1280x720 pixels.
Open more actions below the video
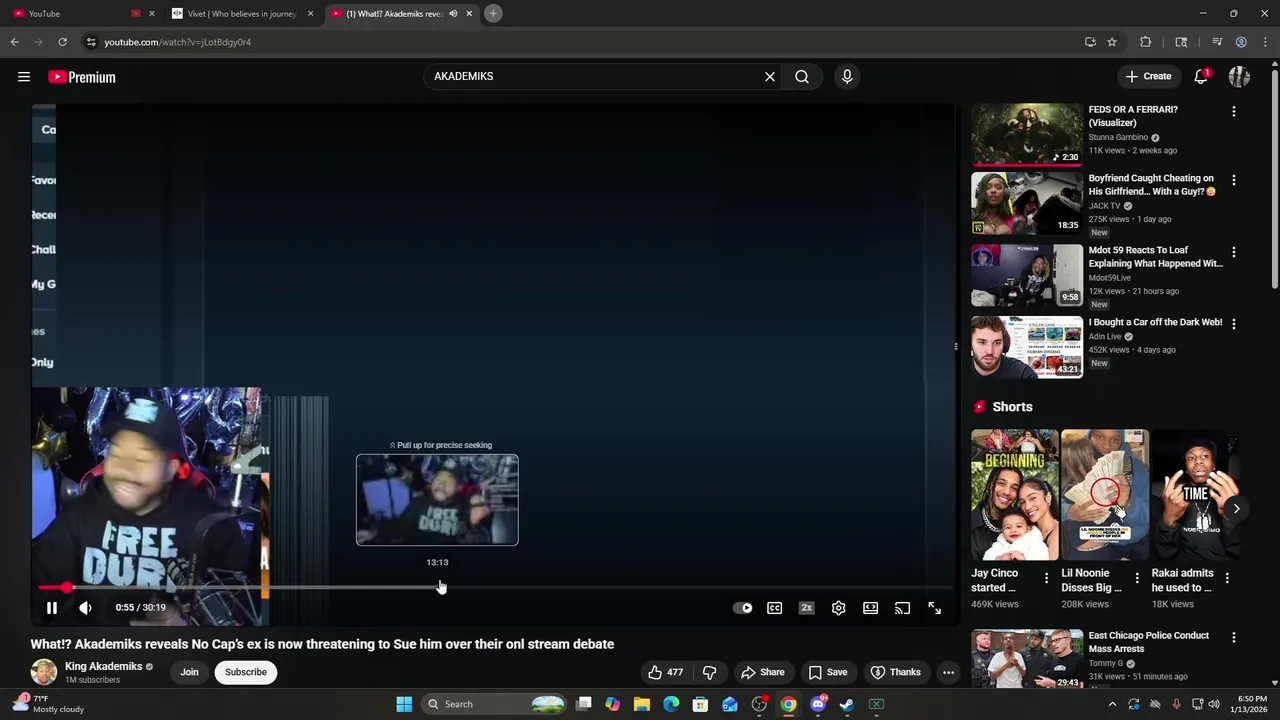(x=949, y=672)
